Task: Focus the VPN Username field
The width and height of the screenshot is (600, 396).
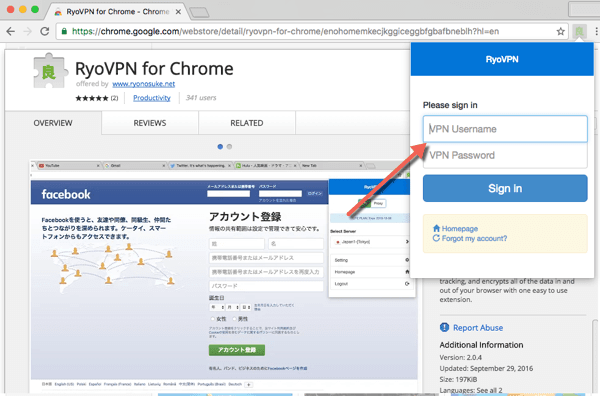Action: pos(505,129)
